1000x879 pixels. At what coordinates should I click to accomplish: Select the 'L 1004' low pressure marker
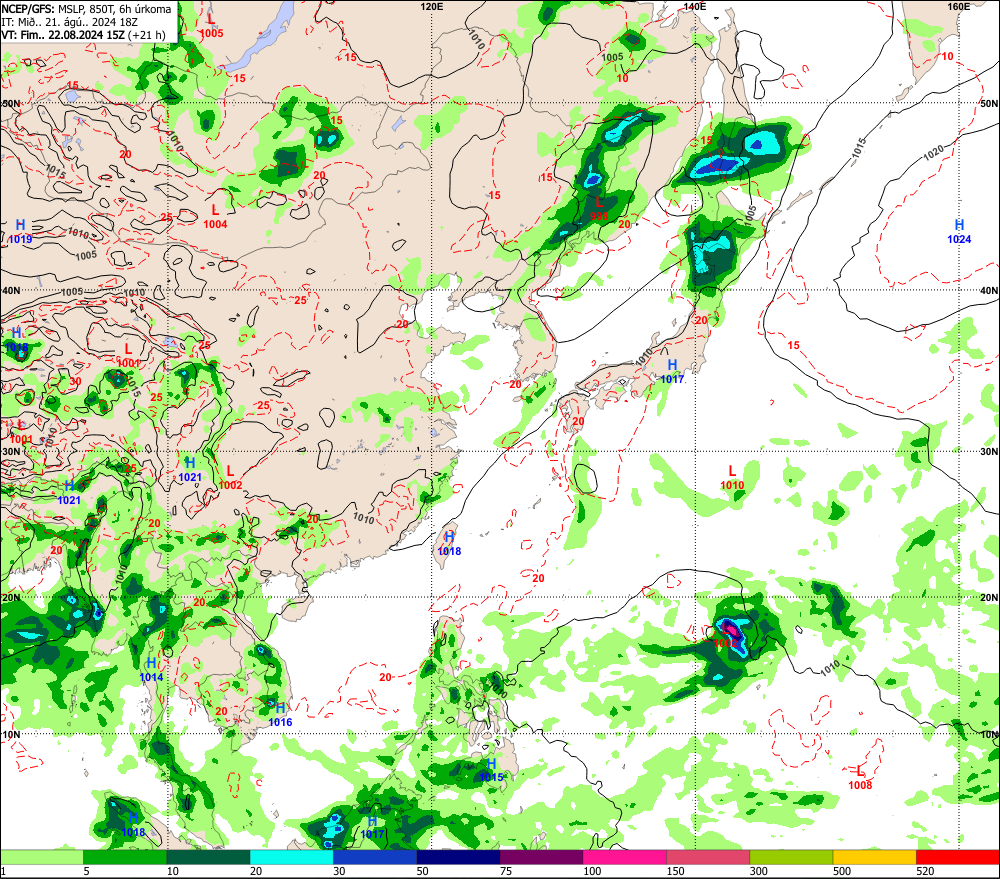pos(216,217)
